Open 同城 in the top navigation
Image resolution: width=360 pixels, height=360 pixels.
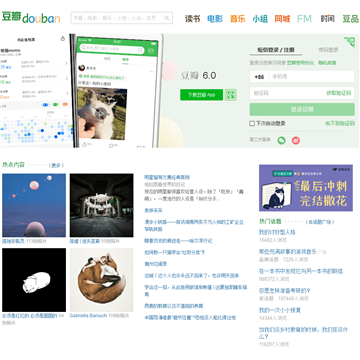tap(282, 19)
